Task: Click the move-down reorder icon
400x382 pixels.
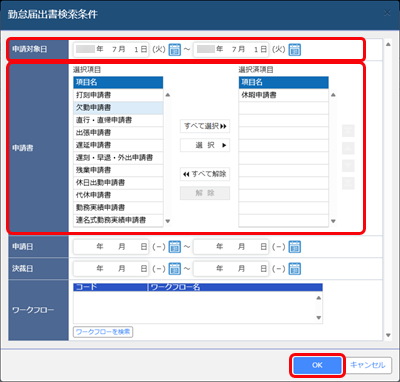Action: click(348, 166)
